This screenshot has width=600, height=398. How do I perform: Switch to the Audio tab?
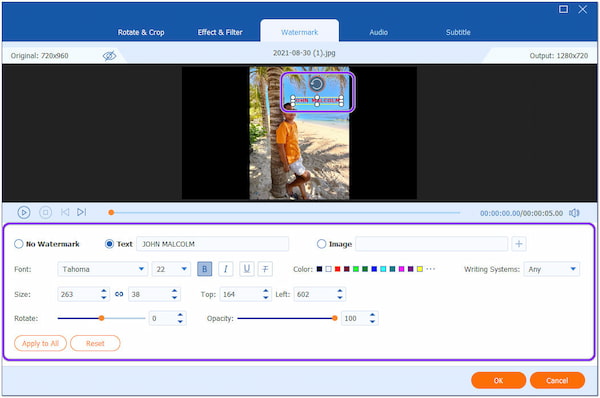(378, 32)
